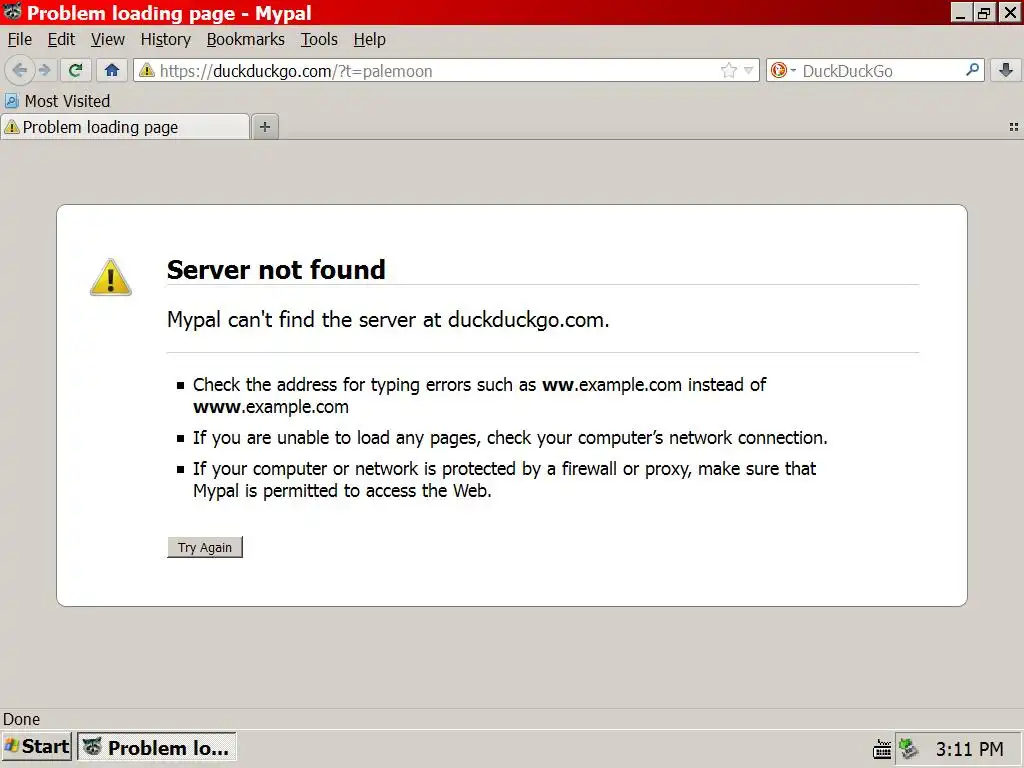Click the network status tray icon
Viewport: 1024px width, 768px height.
click(908, 748)
